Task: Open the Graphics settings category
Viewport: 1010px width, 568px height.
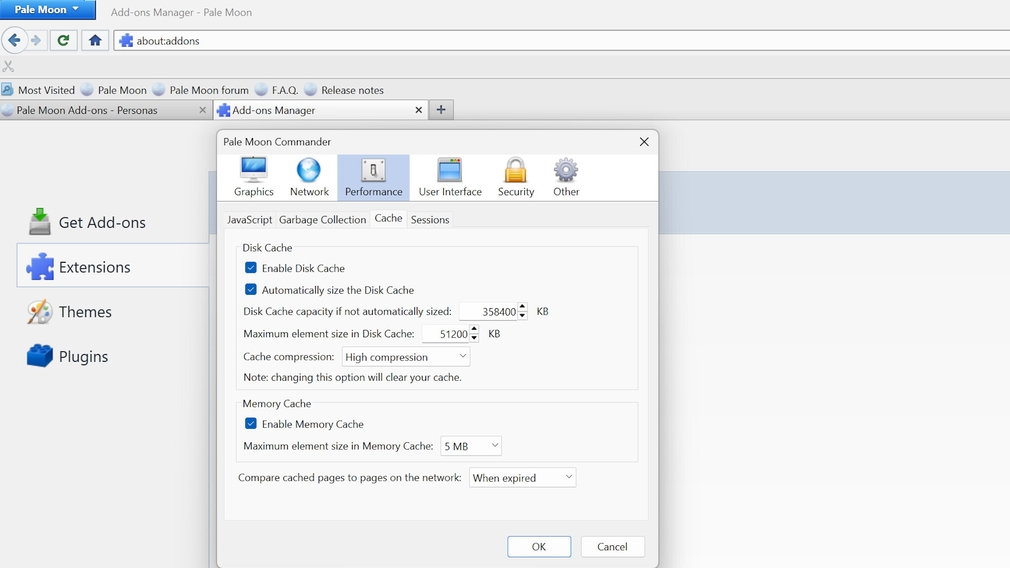Action: point(254,177)
